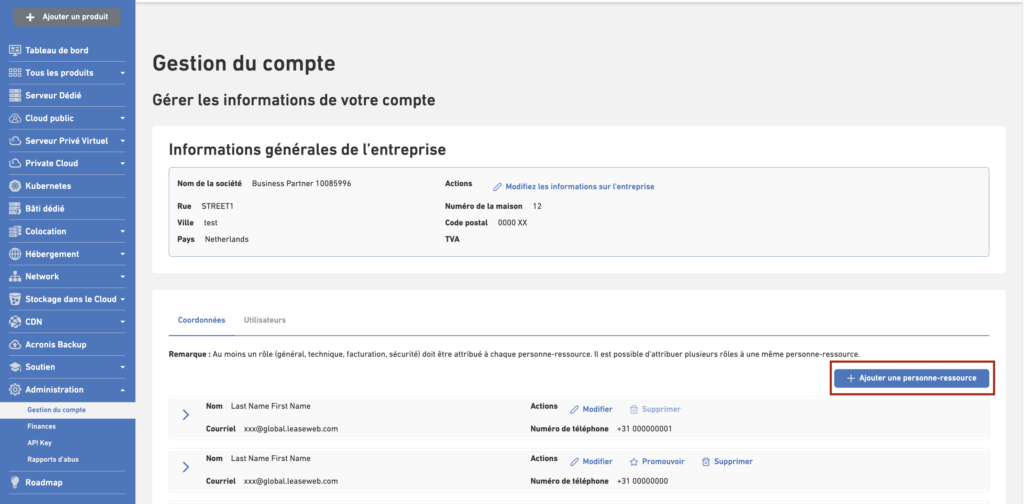Click the Stockage dans le Cloud bucket icon
Screen dimensions: 1024x504
(x=15, y=299)
